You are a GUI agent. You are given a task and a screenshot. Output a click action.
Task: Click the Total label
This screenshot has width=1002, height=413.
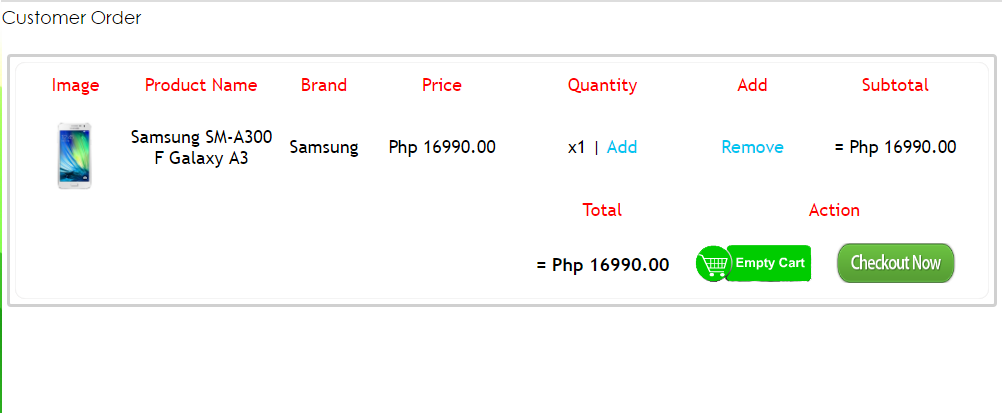(602, 210)
